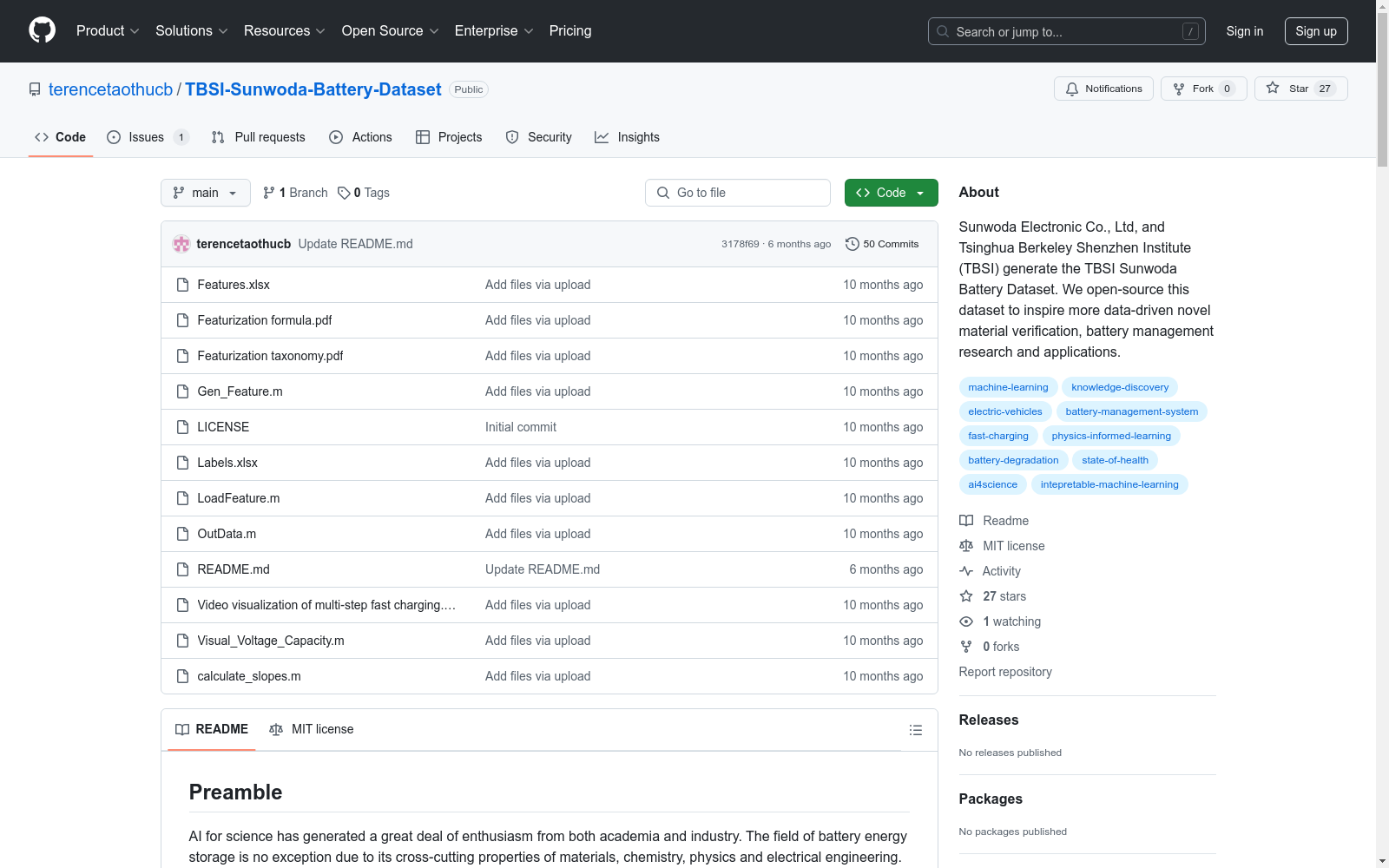Click the star icon beside 27 stars

pos(966,596)
